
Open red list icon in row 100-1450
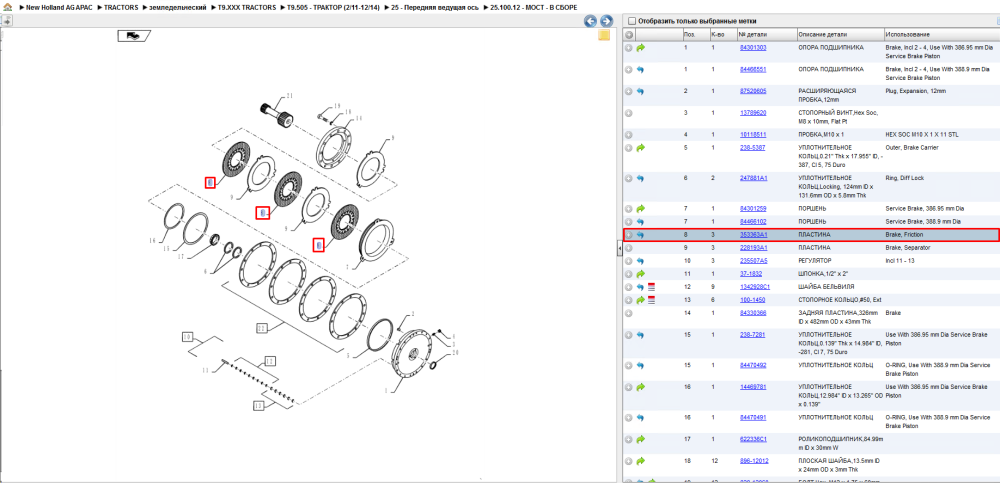tap(652, 300)
